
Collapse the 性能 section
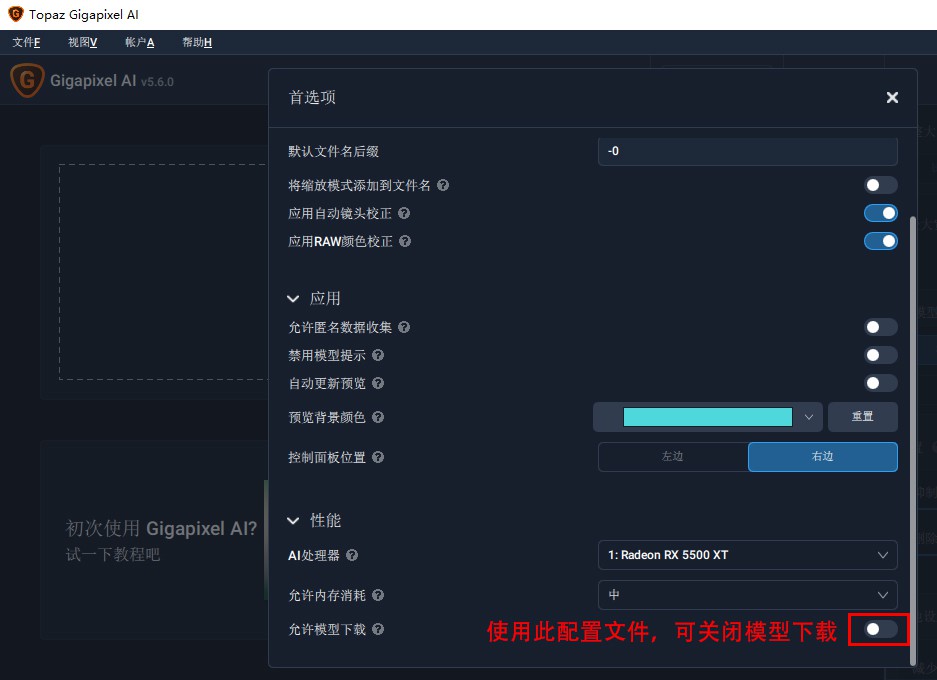click(293, 520)
